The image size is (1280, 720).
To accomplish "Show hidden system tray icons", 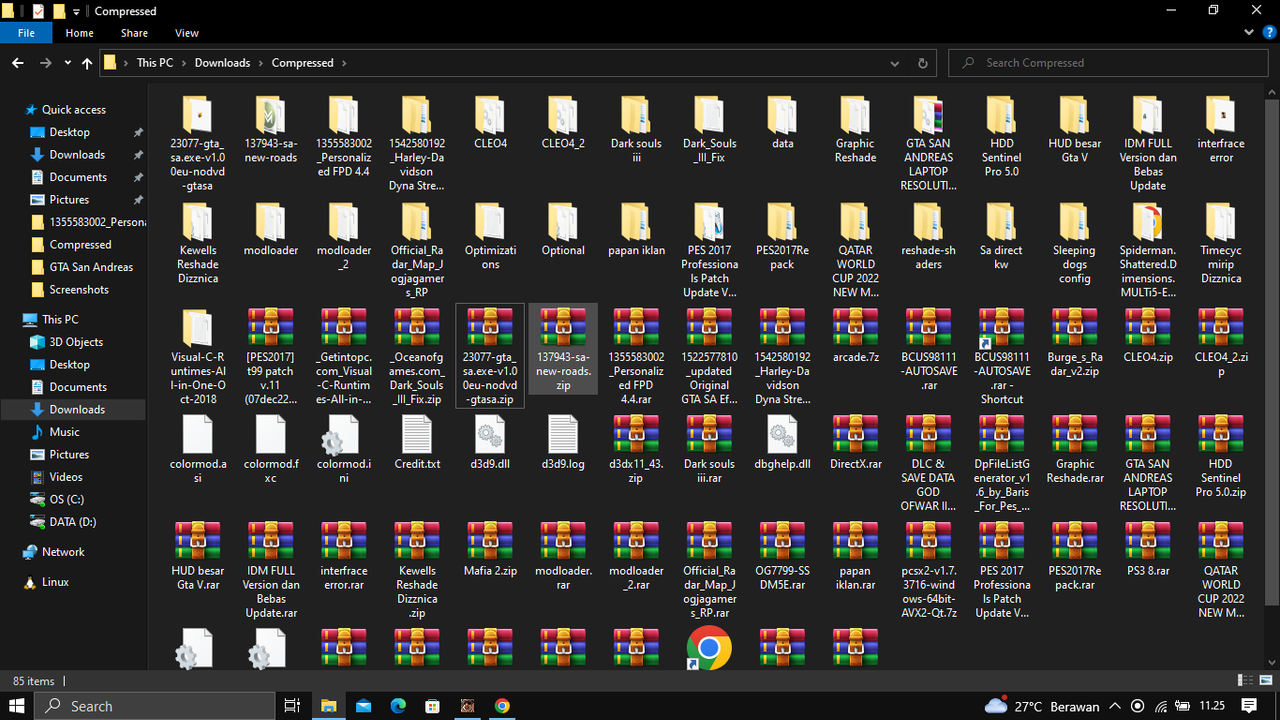I will 1115,706.
